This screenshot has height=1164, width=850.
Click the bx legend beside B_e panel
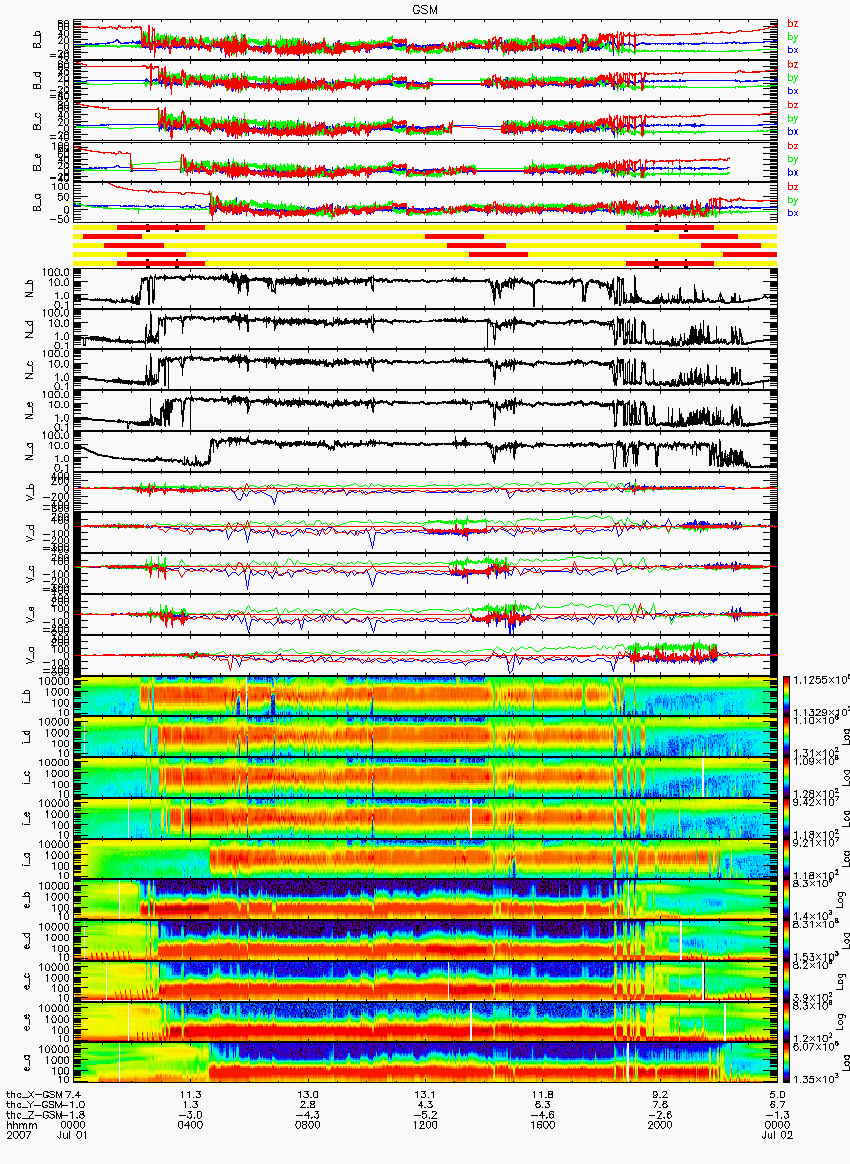[793, 172]
